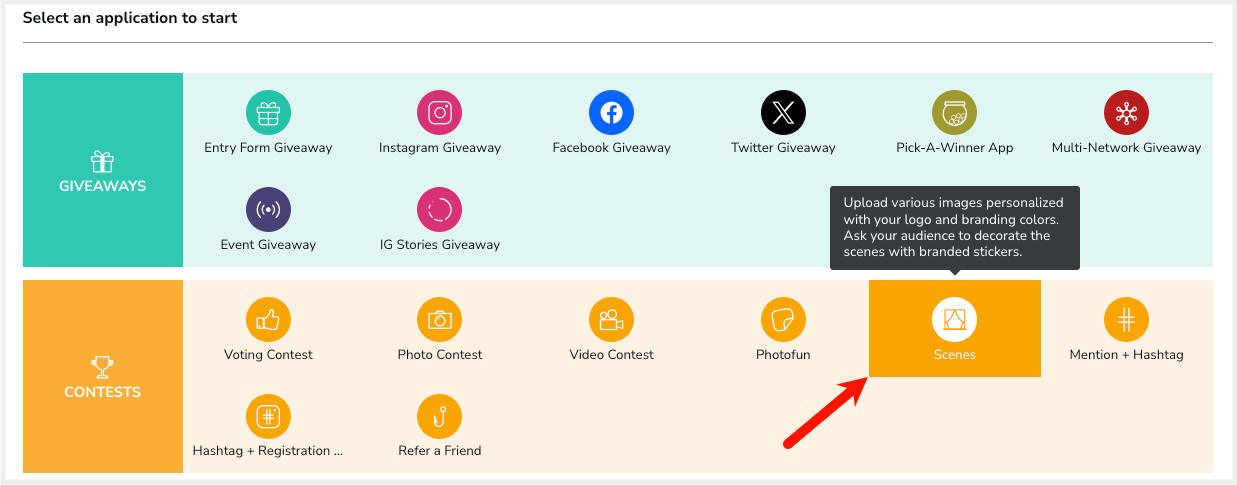
Task: Select the CONTESTS category panel
Action: coord(103,376)
